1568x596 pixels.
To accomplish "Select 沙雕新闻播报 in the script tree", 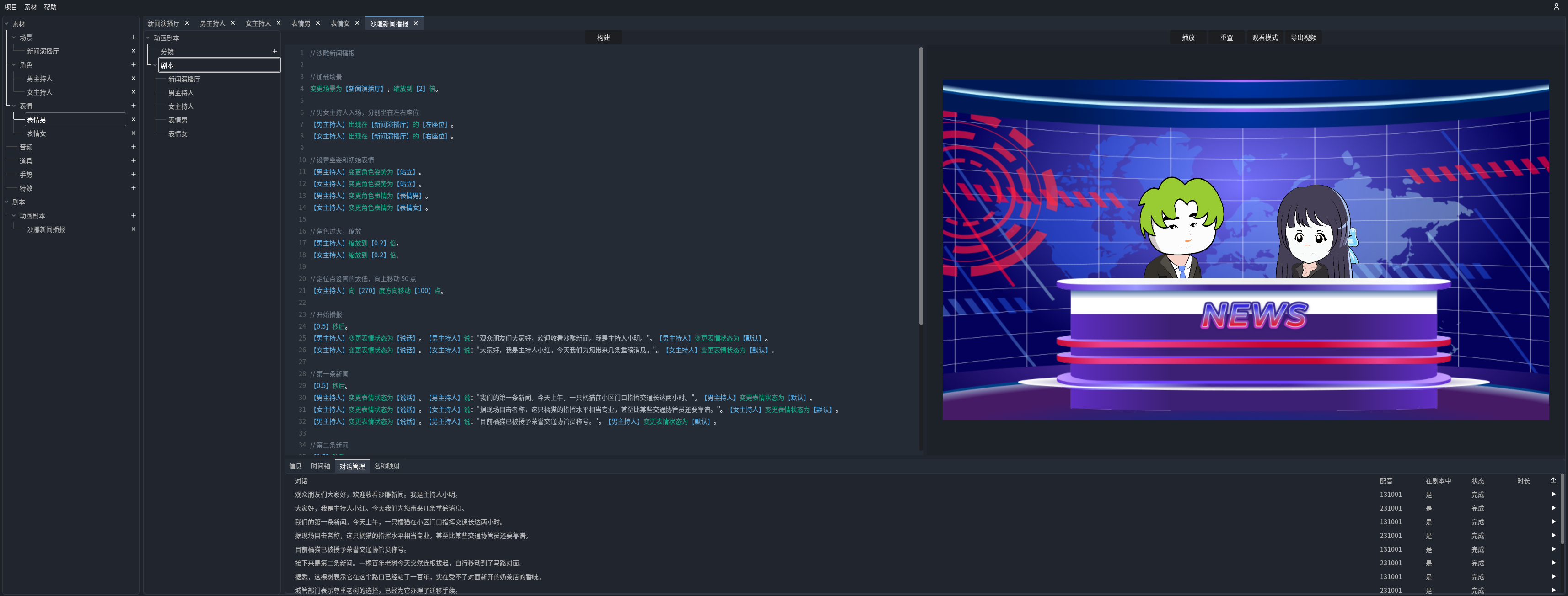I will pos(46,229).
